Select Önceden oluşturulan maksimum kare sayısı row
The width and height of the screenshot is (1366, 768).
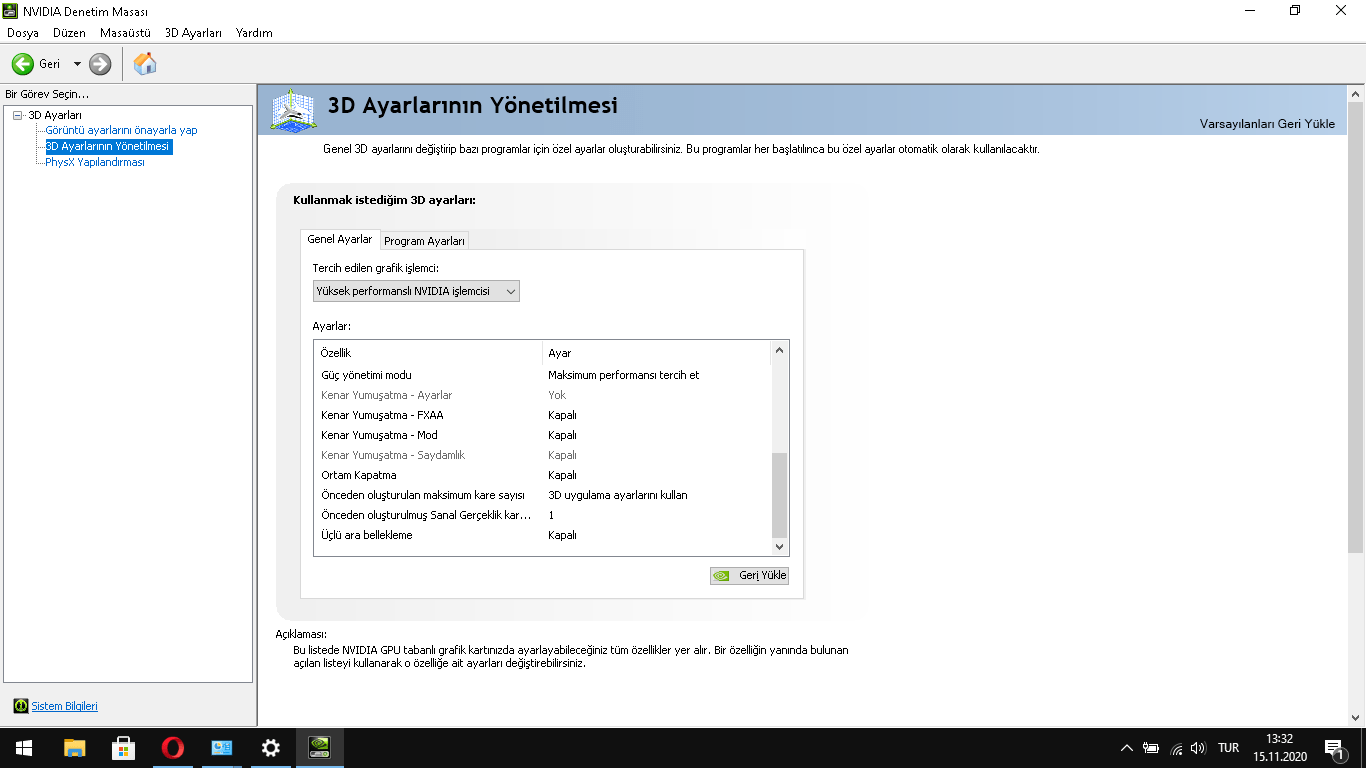pos(543,495)
